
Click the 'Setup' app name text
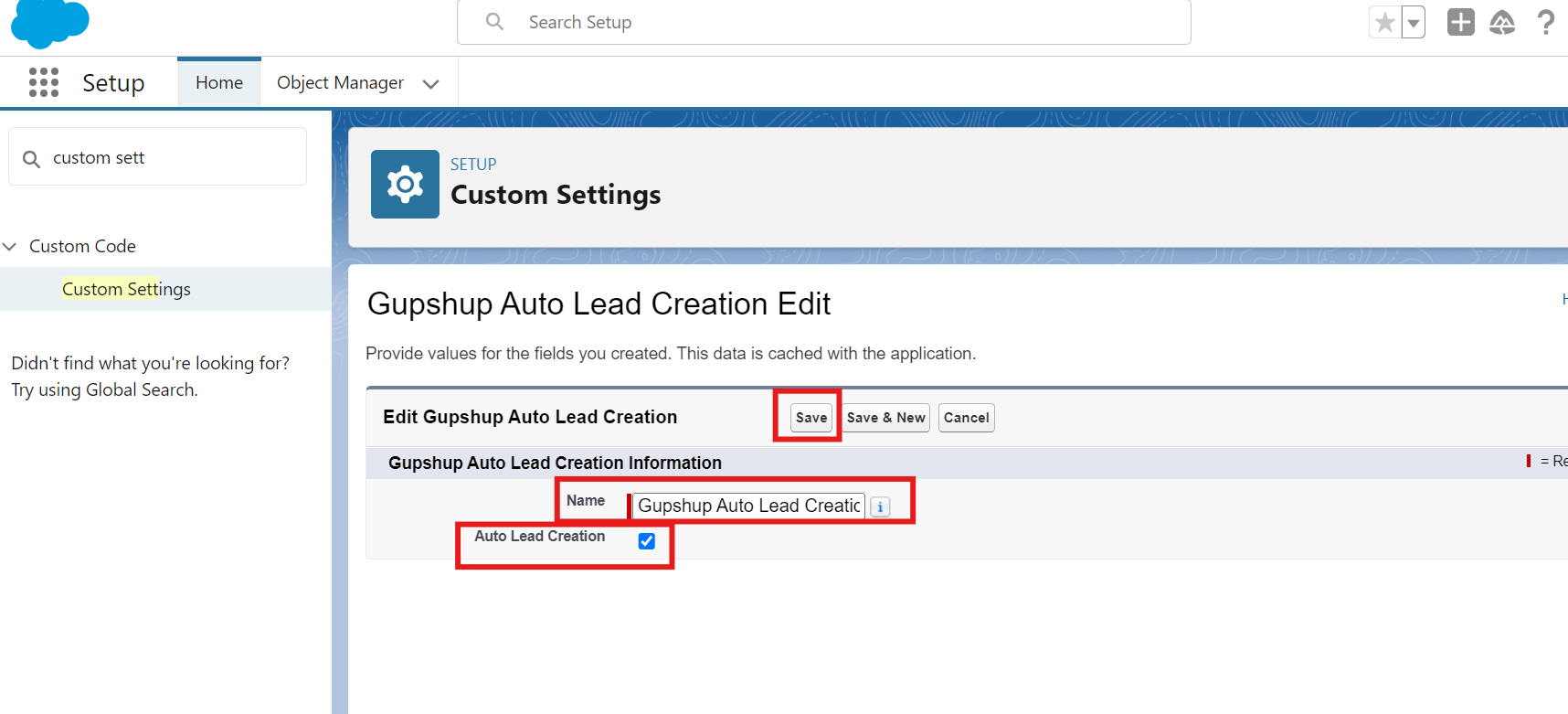113,83
